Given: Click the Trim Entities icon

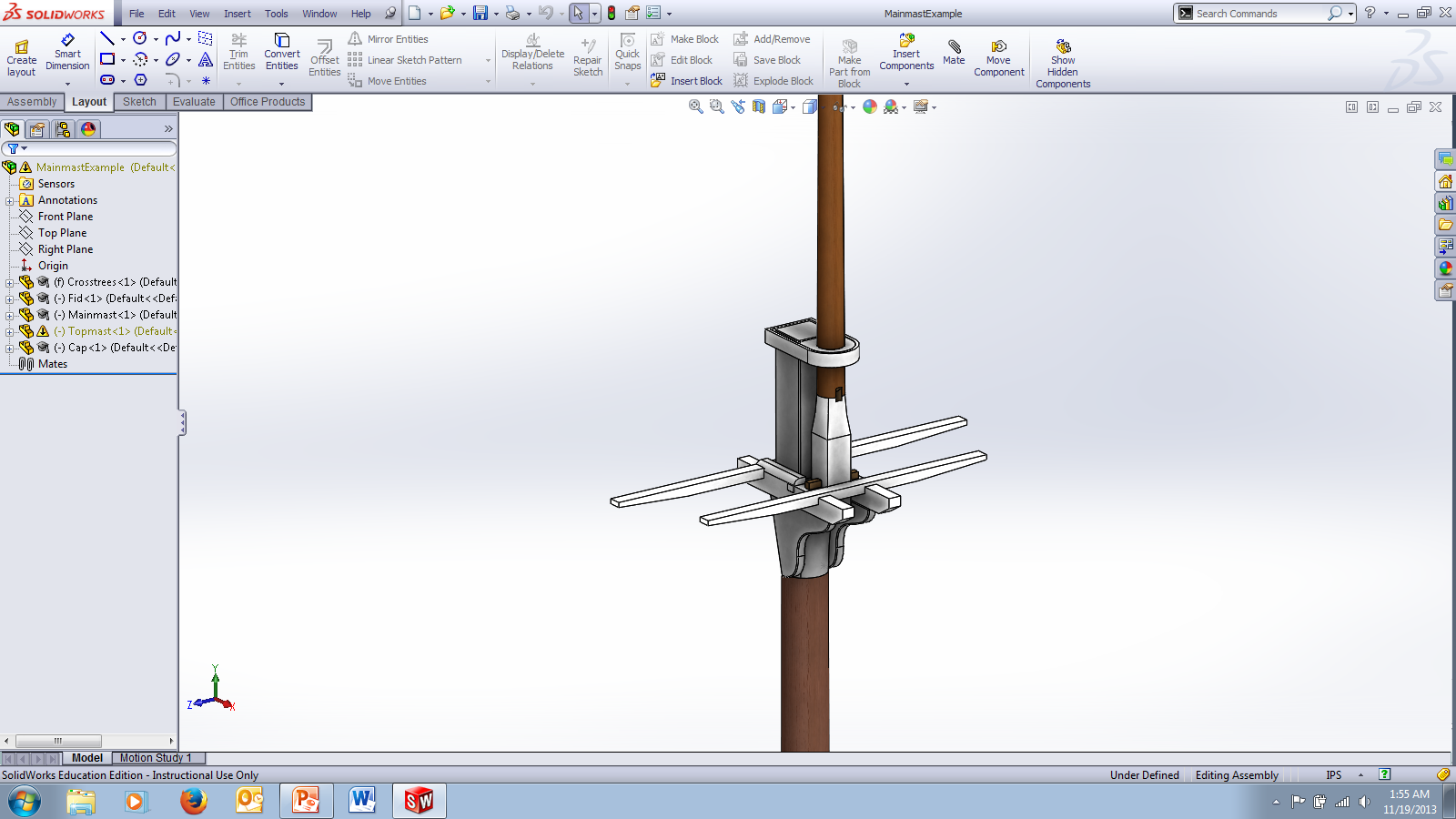Looking at the screenshot, I should 239,40.
